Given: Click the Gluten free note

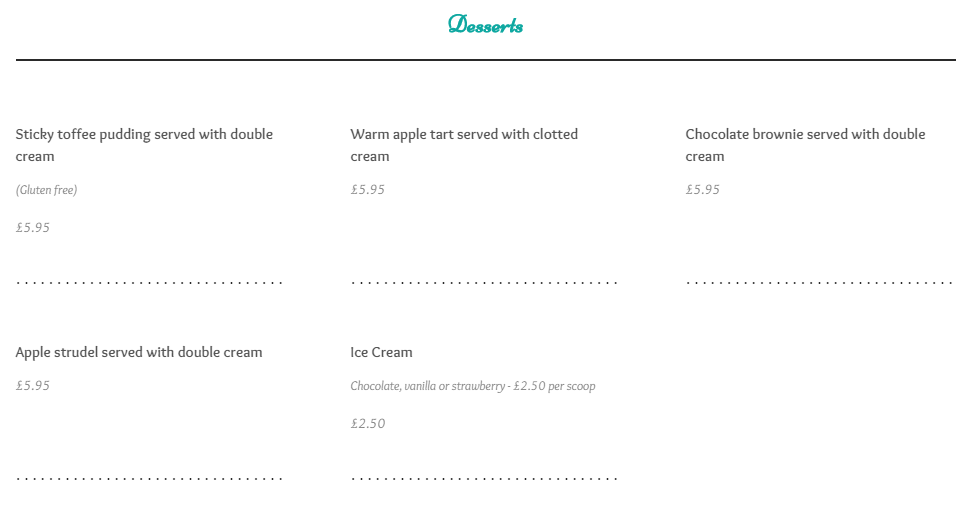Looking at the screenshot, I should pos(47,190).
